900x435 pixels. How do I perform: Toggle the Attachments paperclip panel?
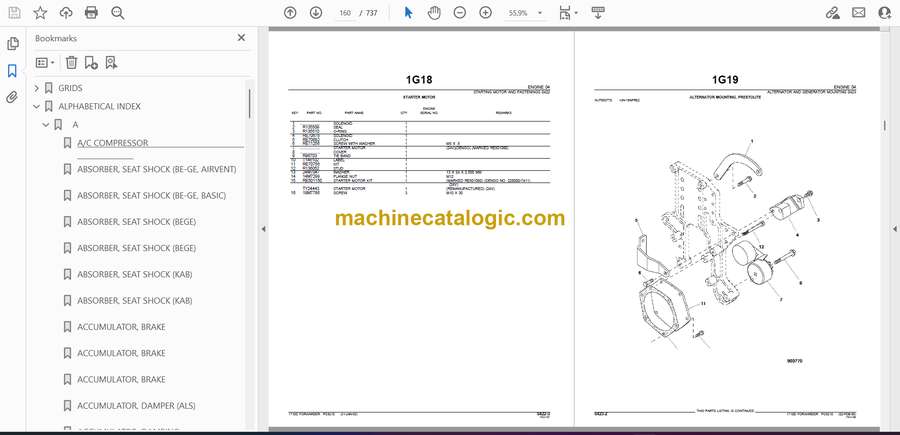pos(12,97)
